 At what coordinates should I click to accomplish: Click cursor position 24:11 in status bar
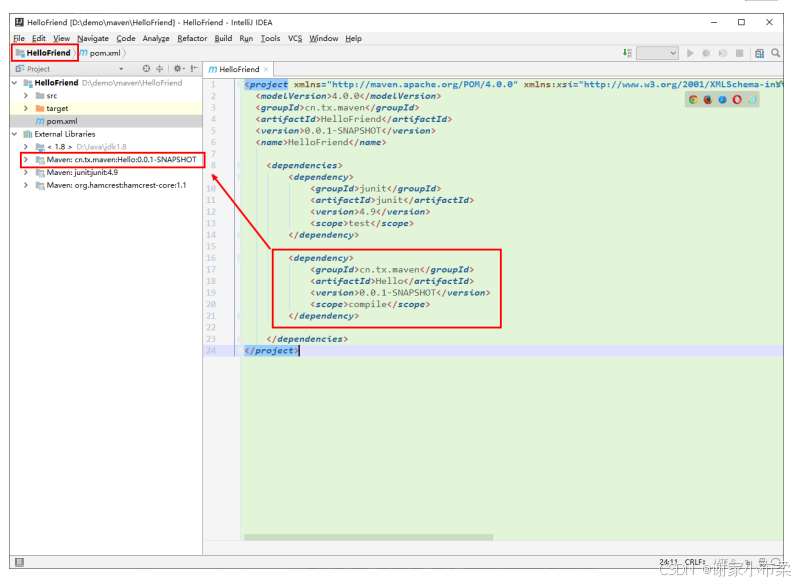[x=669, y=562]
